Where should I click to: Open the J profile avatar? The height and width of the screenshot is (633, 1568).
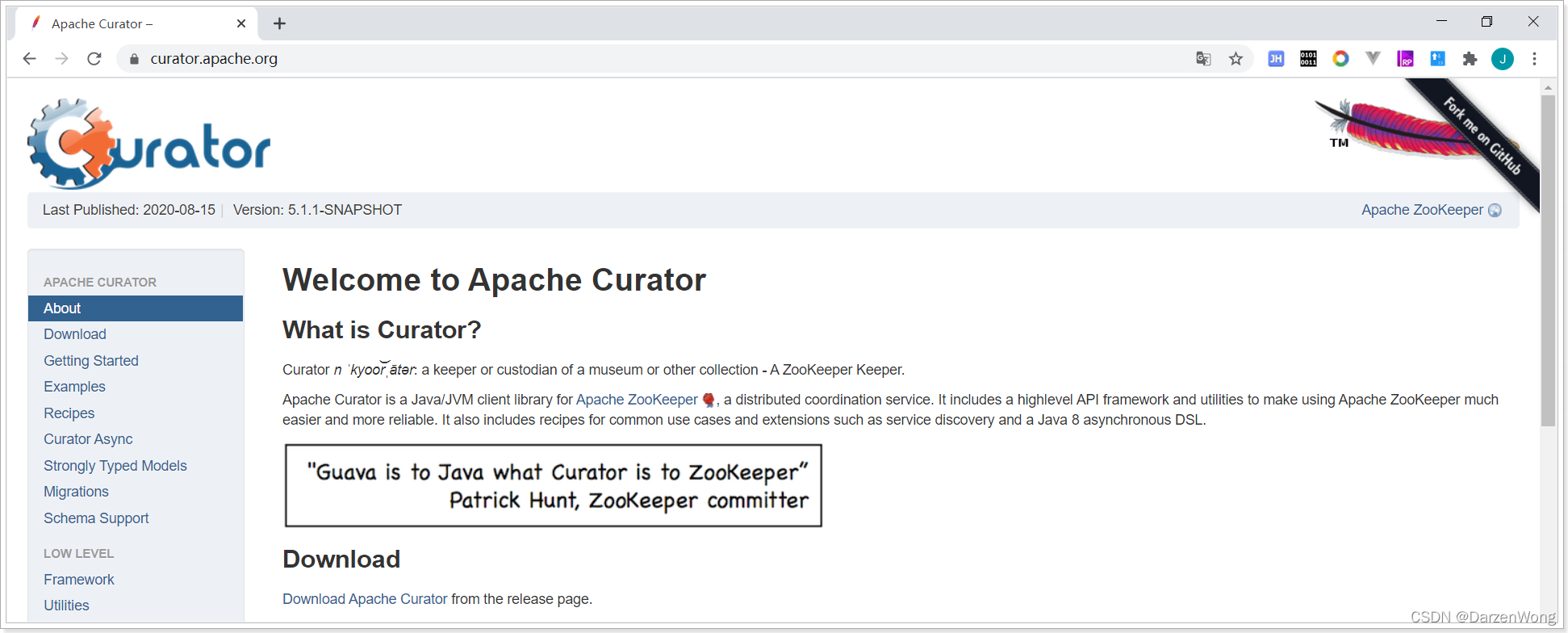point(1503,59)
